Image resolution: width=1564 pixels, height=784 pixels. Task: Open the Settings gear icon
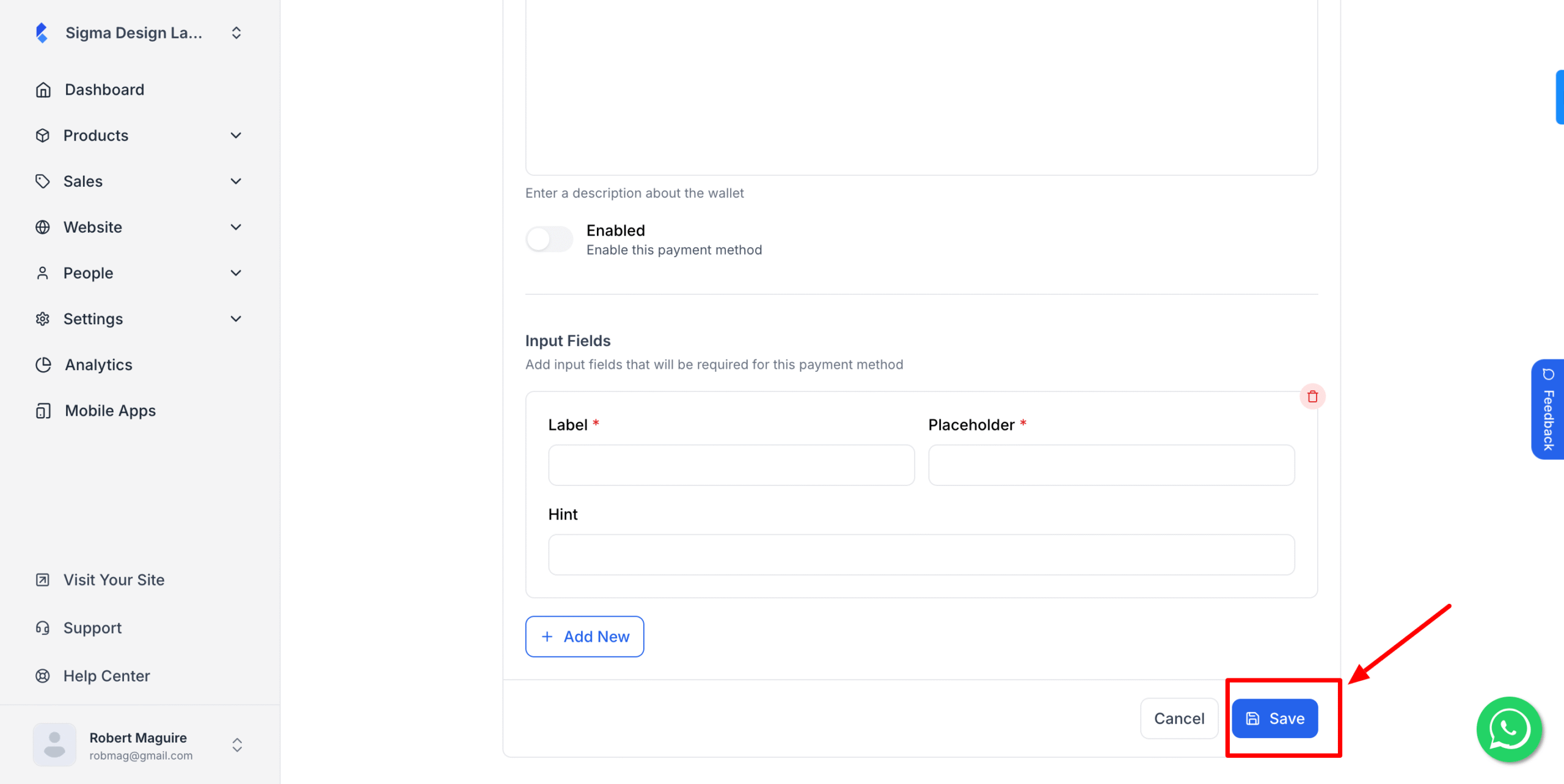pyautogui.click(x=43, y=318)
